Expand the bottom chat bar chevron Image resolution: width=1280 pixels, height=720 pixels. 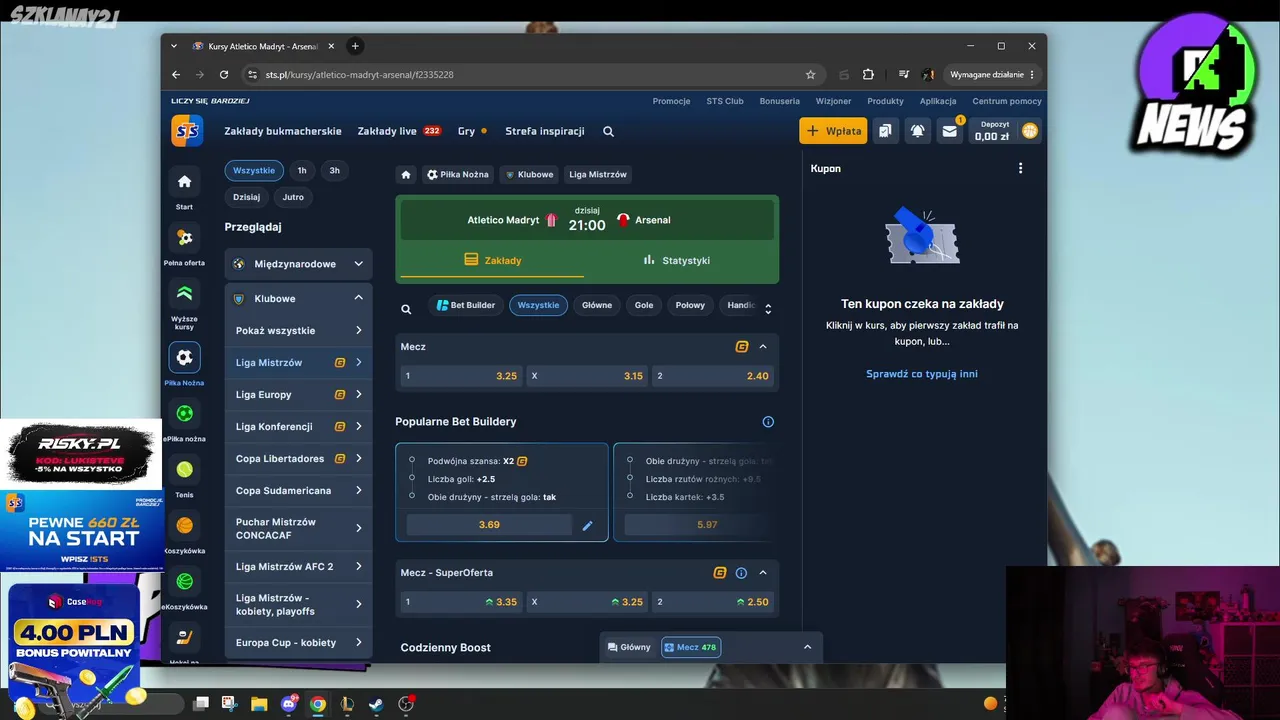pos(807,647)
